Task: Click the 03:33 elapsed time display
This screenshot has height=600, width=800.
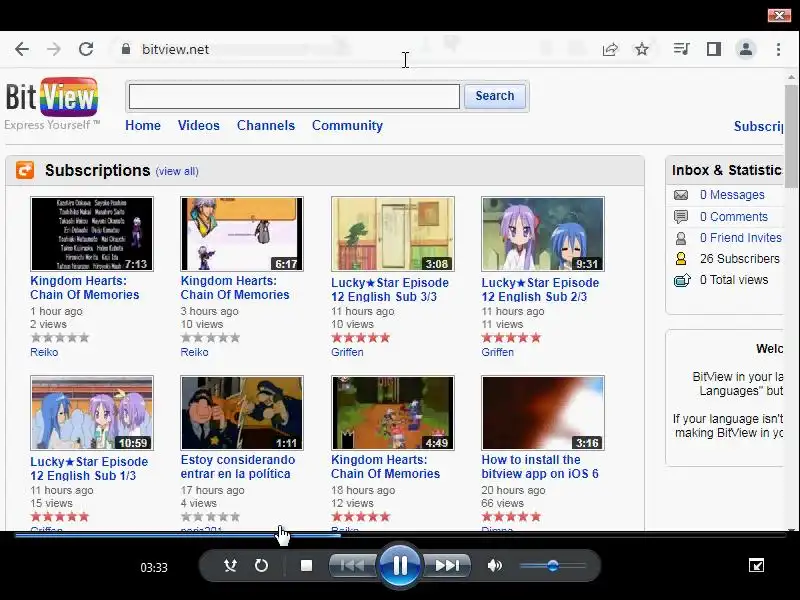Action: 154,567
